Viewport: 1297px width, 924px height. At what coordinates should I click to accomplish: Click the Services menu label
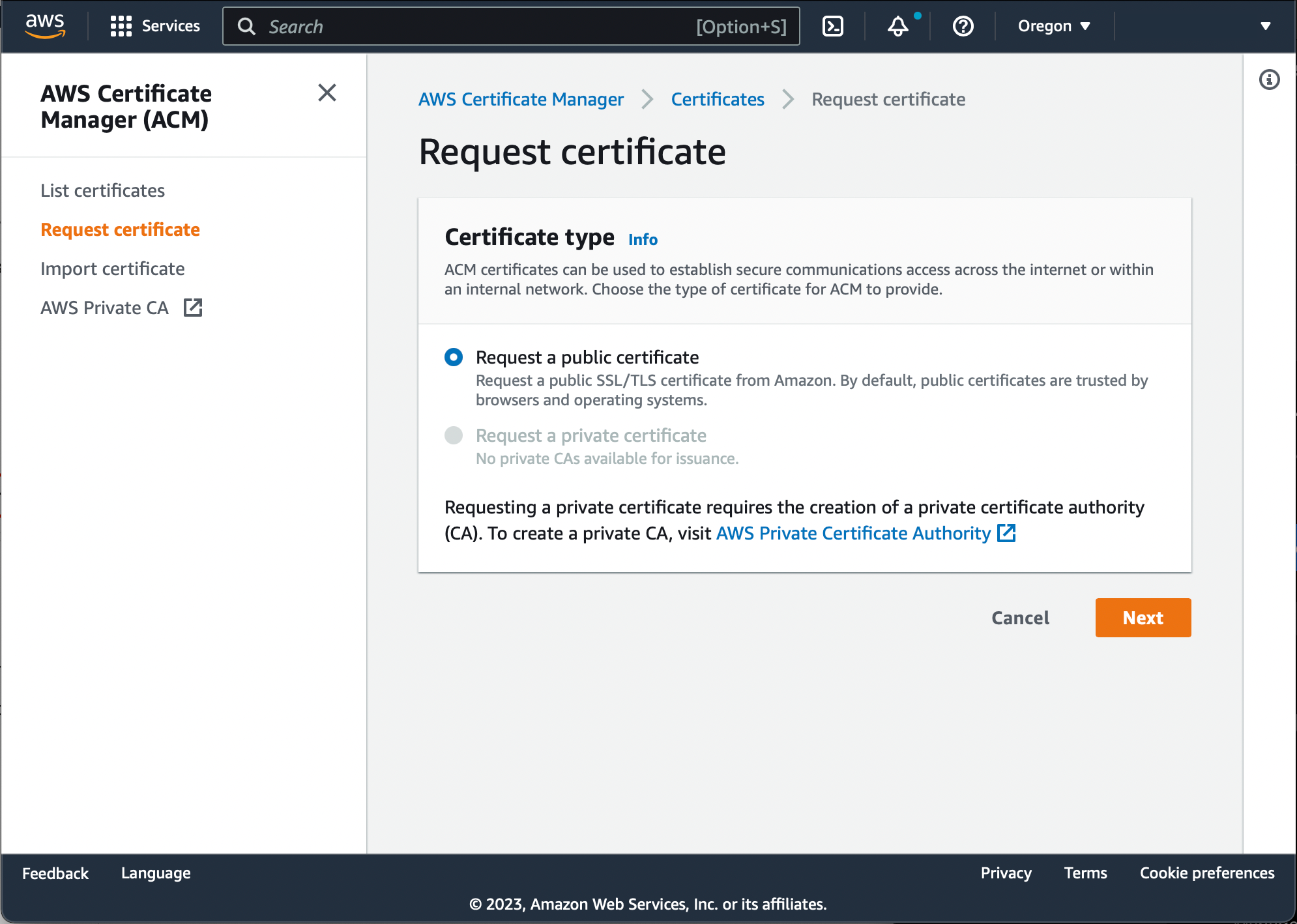171,26
